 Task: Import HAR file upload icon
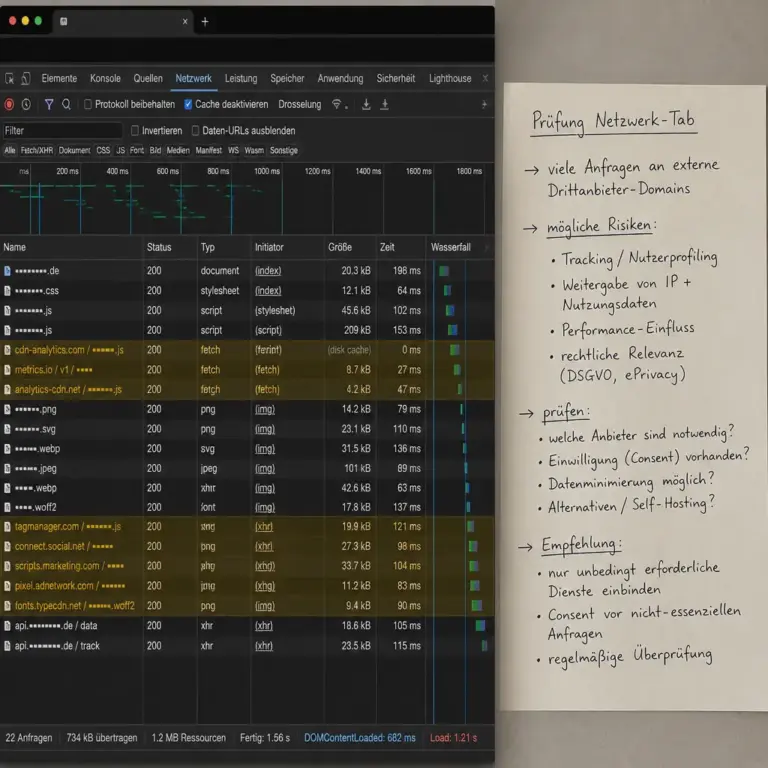pos(384,104)
